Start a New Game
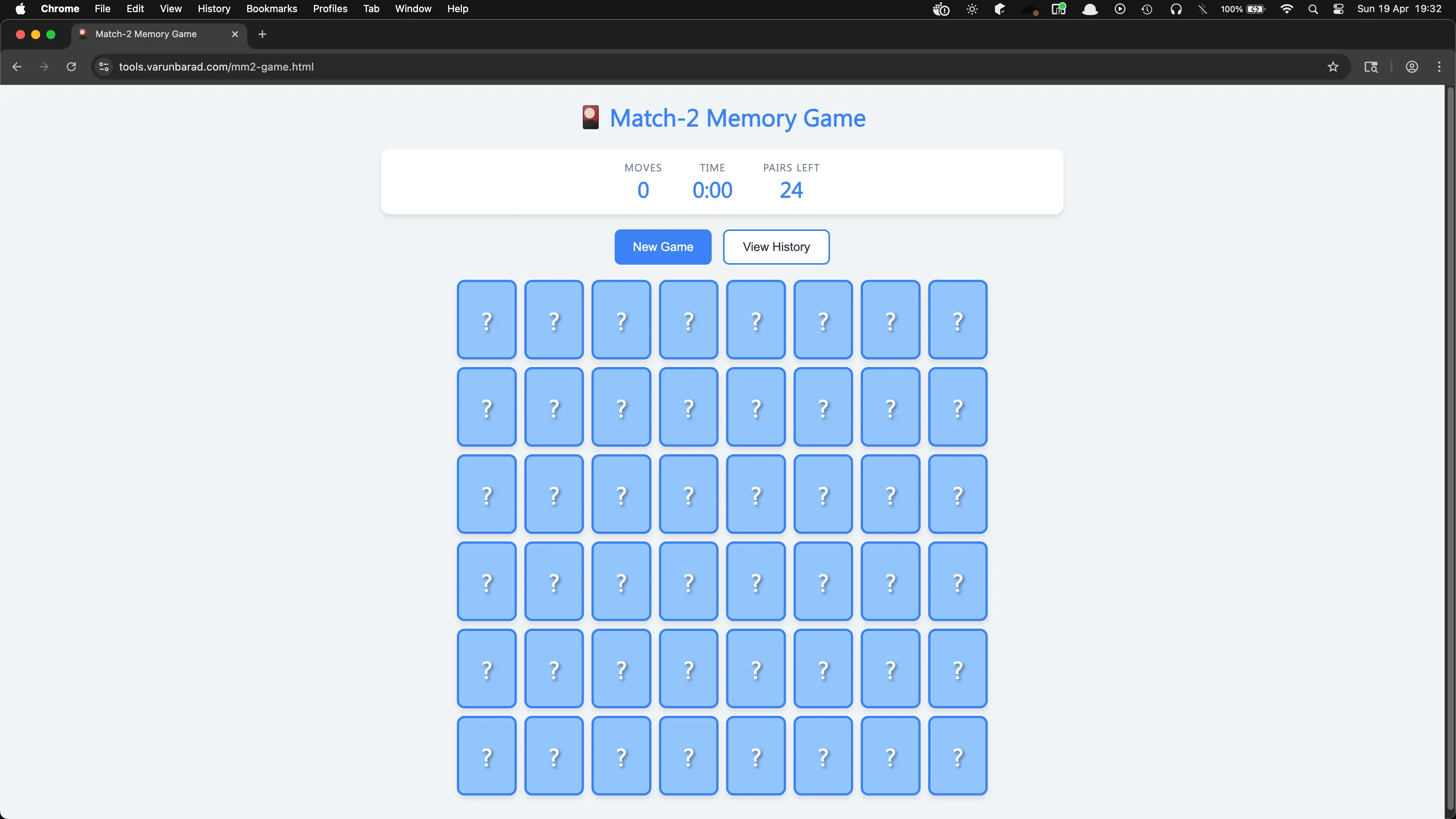The height and width of the screenshot is (819, 1456). click(662, 247)
